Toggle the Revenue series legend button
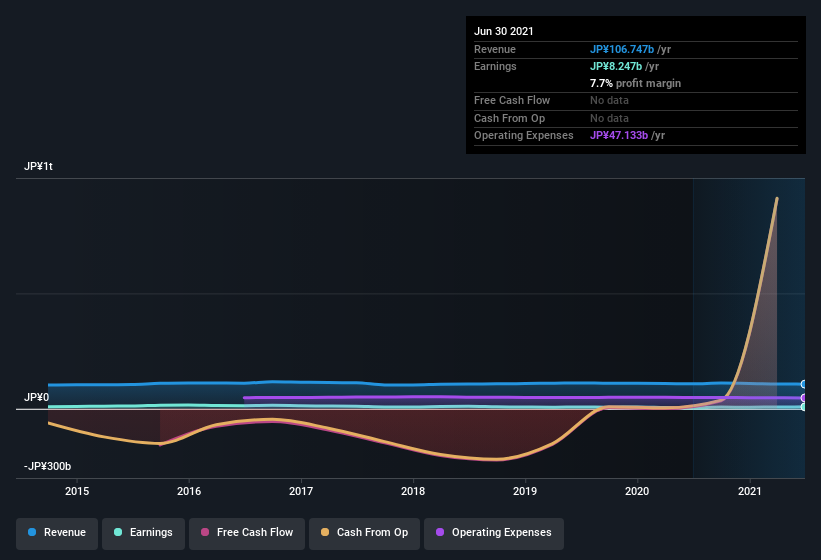This screenshot has width=821, height=560. pos(57,533)
